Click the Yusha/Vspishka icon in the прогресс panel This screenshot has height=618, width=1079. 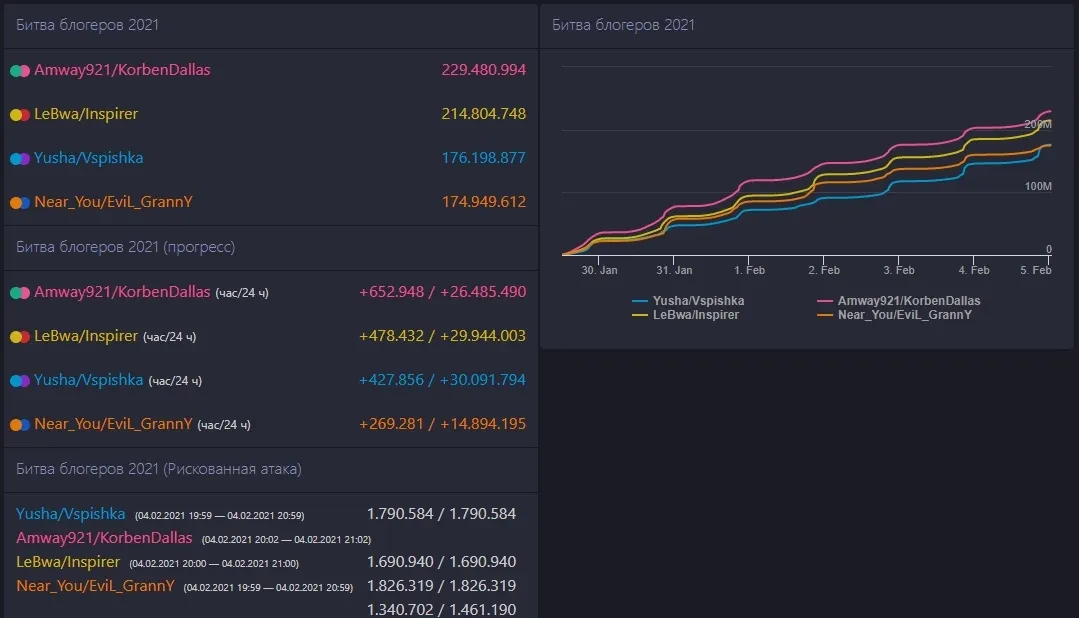coord(20,381)
